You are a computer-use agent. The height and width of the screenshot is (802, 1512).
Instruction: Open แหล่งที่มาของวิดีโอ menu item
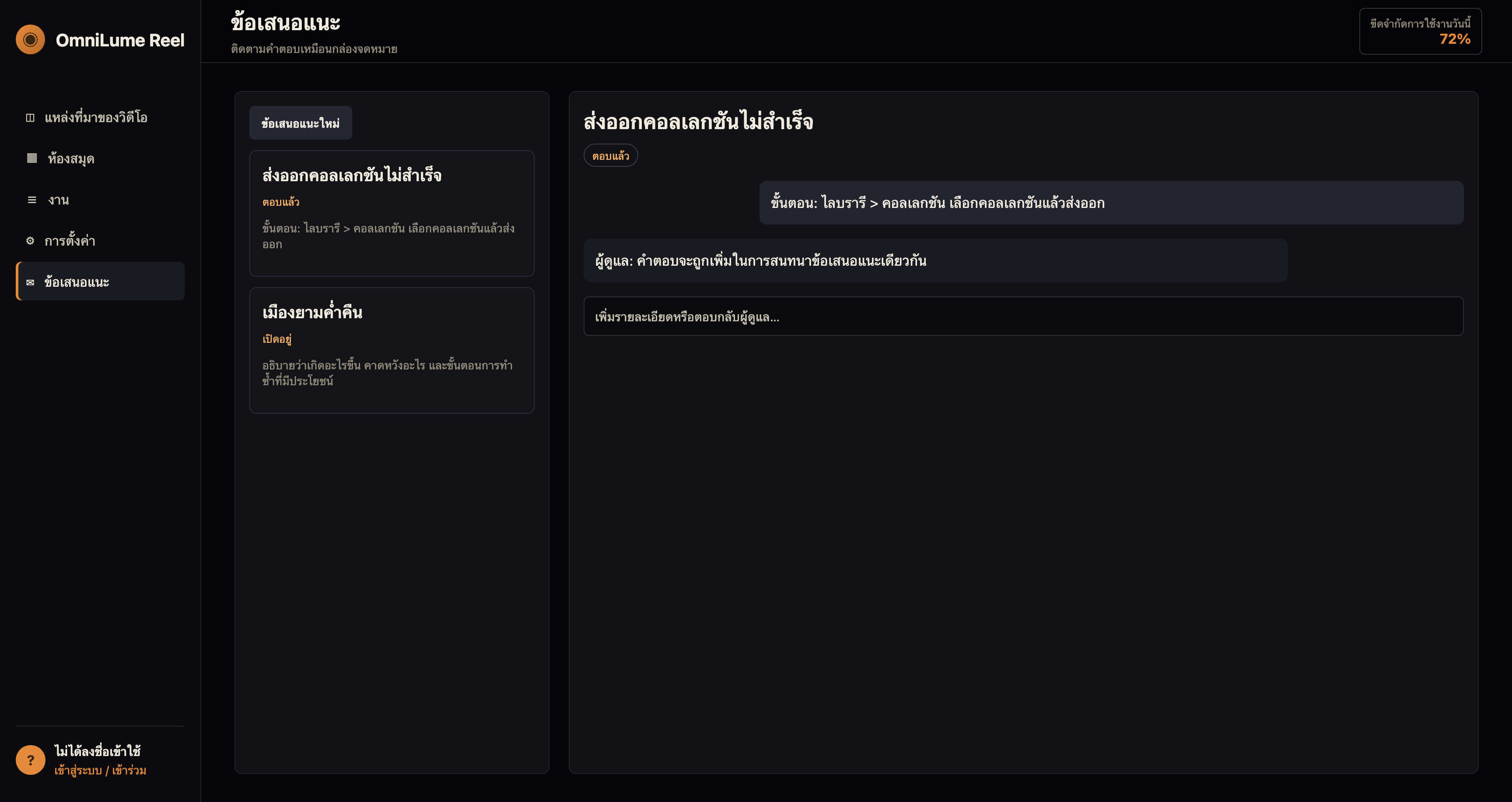[x=100, y=117]
